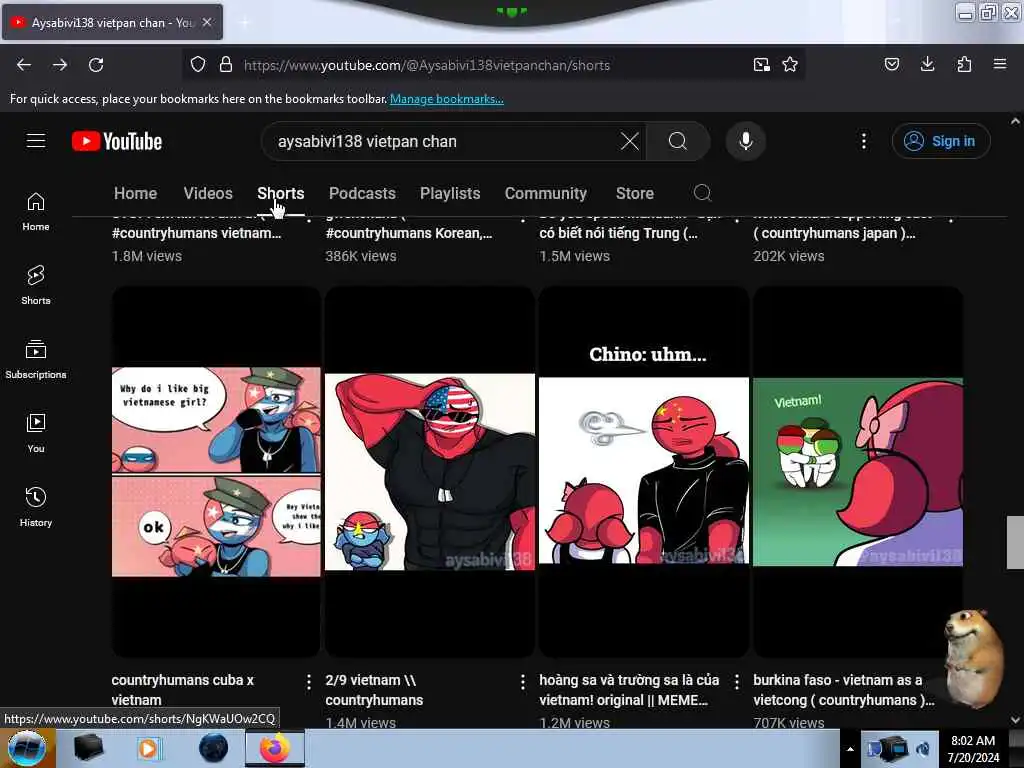Open title burkina faso - vietnam as a vietcong
This screenshot has width=1024, height=768.
click(844, 690)
